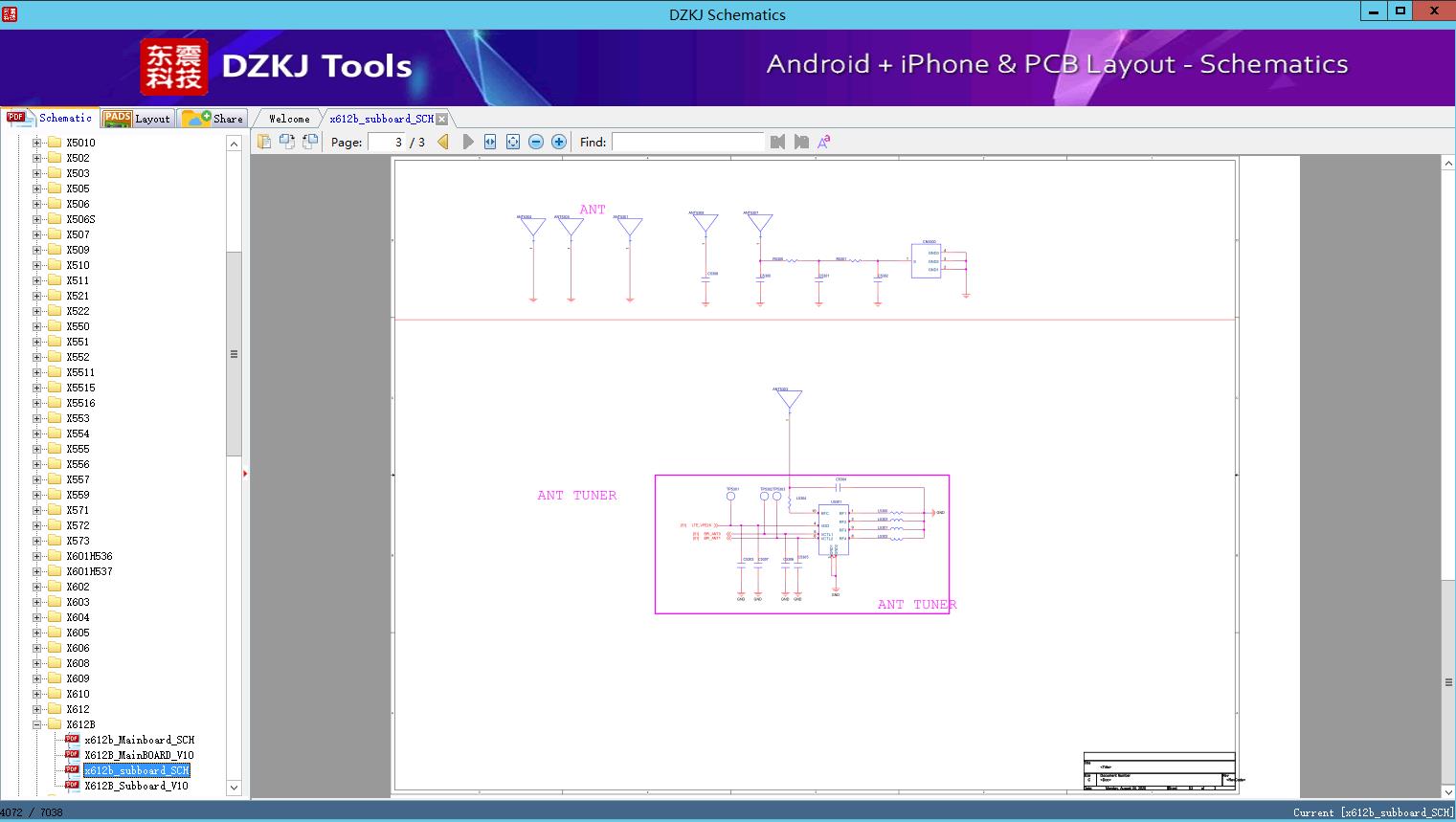Image resolution: width=1456 pixels, height=822 pixels.
Task: Zoom out with the minus icon
Action: point(536,142)
